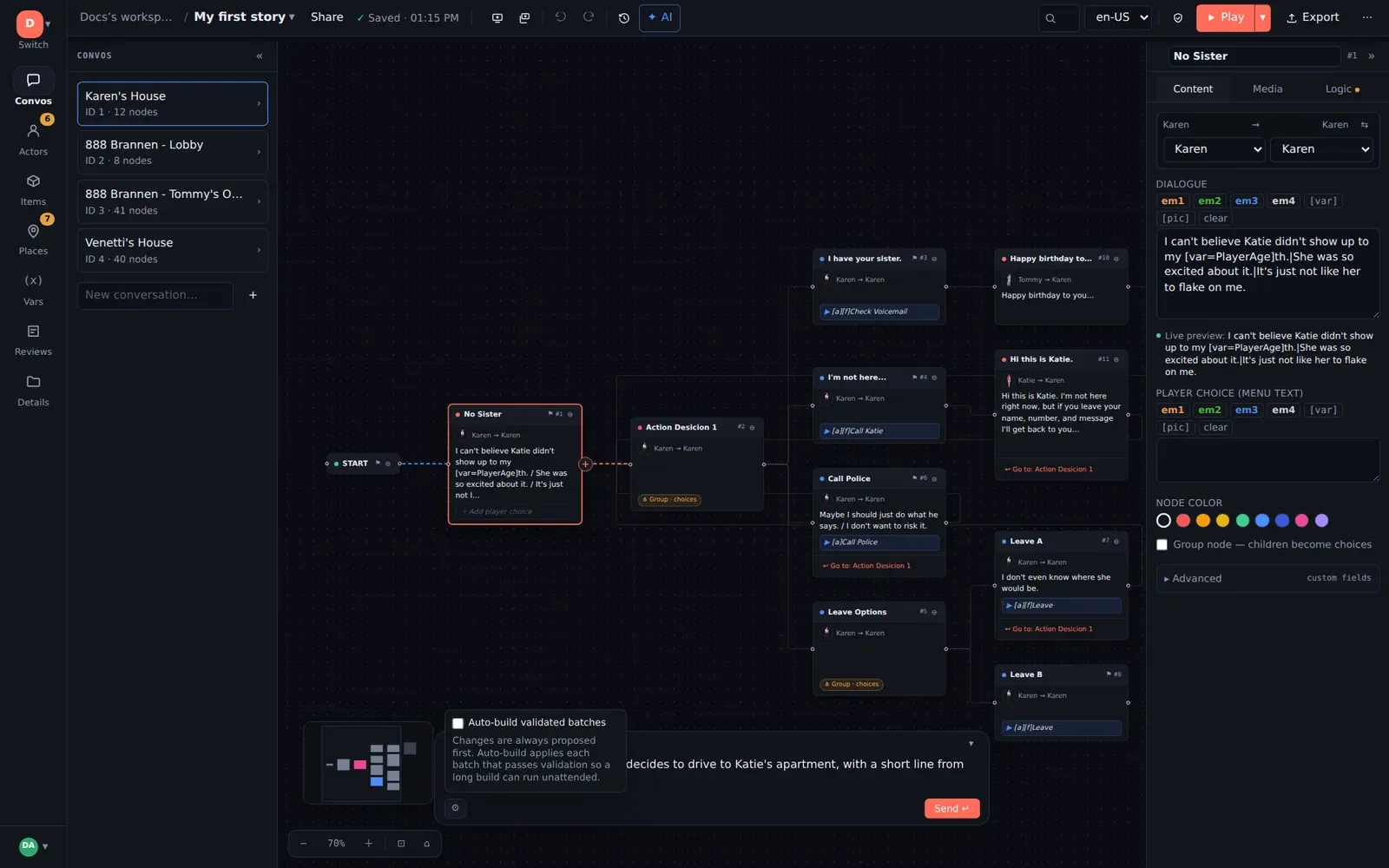Zoom in the canvas with plus

click(368, 844)
